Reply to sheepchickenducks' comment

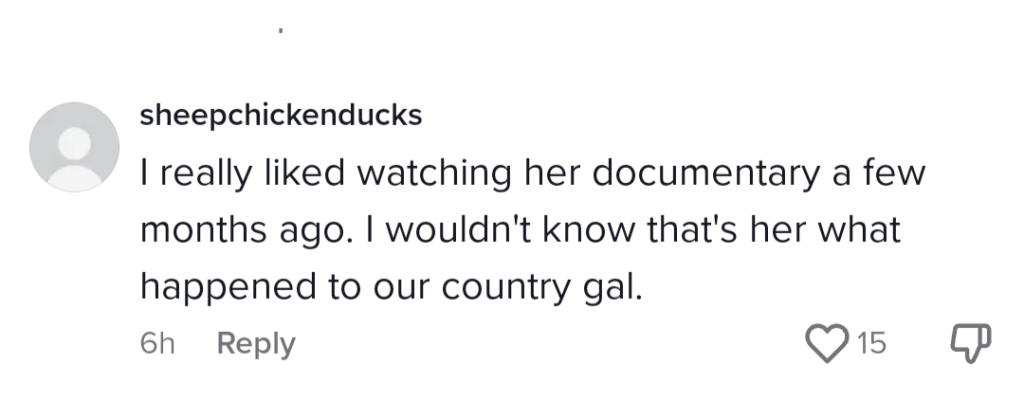256,344
